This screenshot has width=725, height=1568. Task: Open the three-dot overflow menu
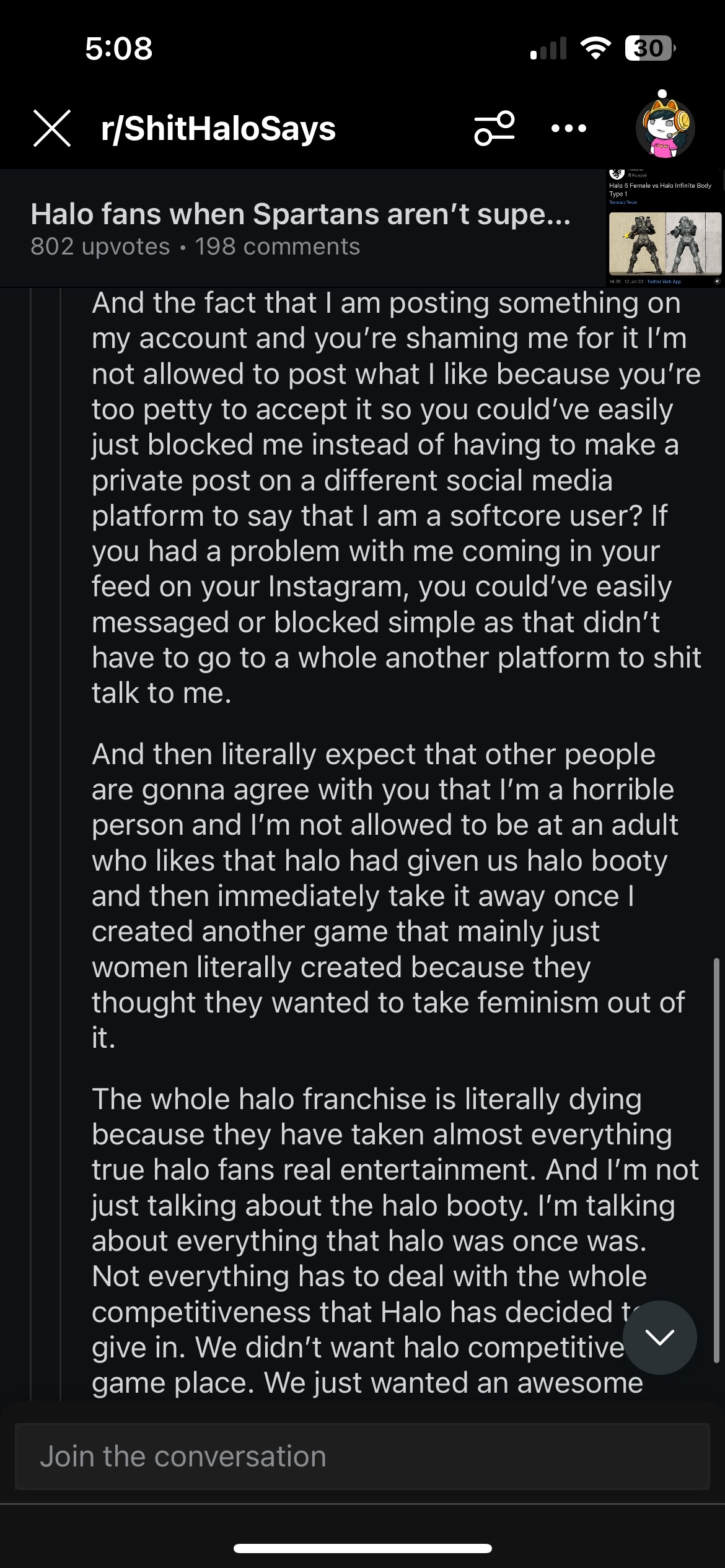pos(568,129)
